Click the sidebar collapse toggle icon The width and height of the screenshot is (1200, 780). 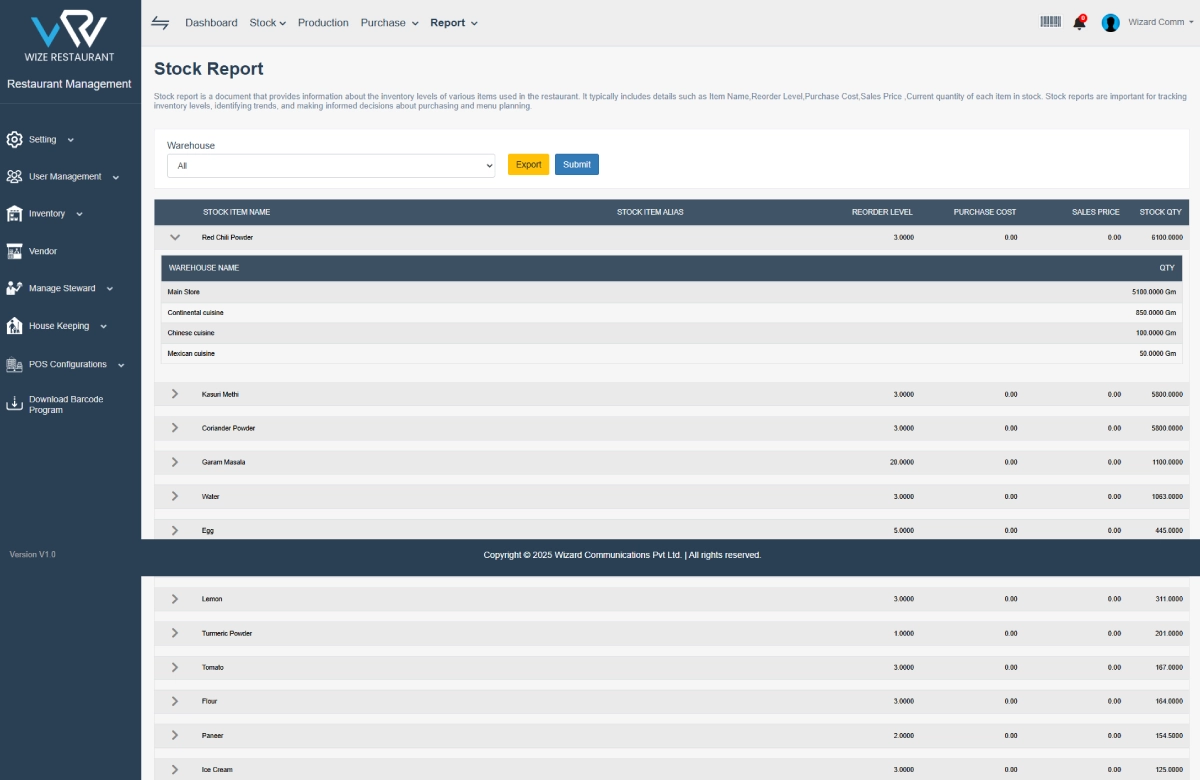click(160, 23)
